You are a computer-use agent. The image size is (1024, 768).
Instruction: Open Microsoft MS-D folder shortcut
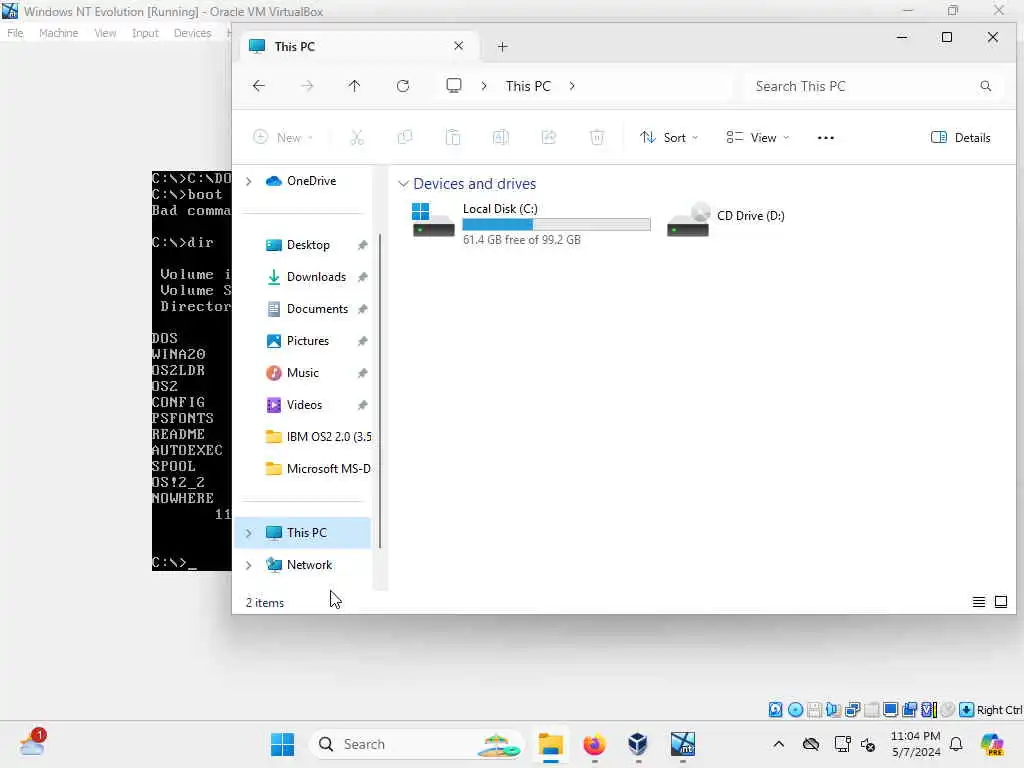pyautogui.click(x=318, y=469)
